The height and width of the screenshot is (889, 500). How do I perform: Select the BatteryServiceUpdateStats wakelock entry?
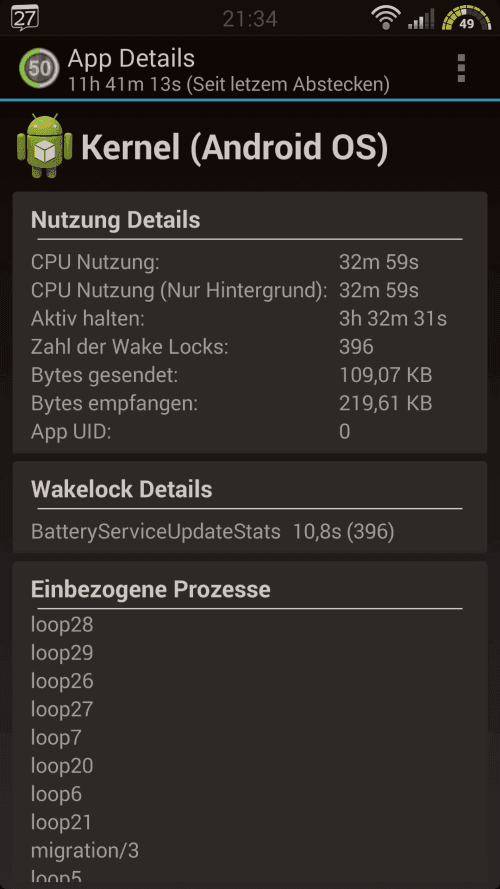pos(213,532)
